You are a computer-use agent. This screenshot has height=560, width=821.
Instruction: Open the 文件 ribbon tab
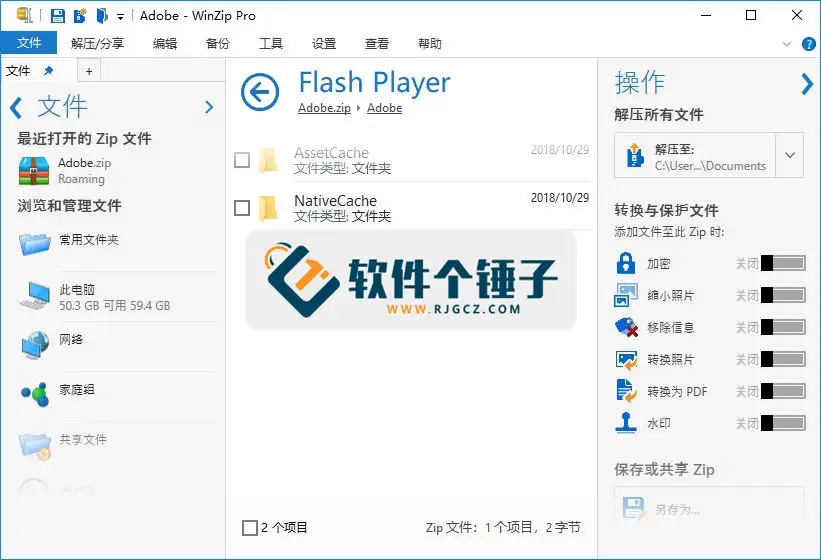point(29,43)
